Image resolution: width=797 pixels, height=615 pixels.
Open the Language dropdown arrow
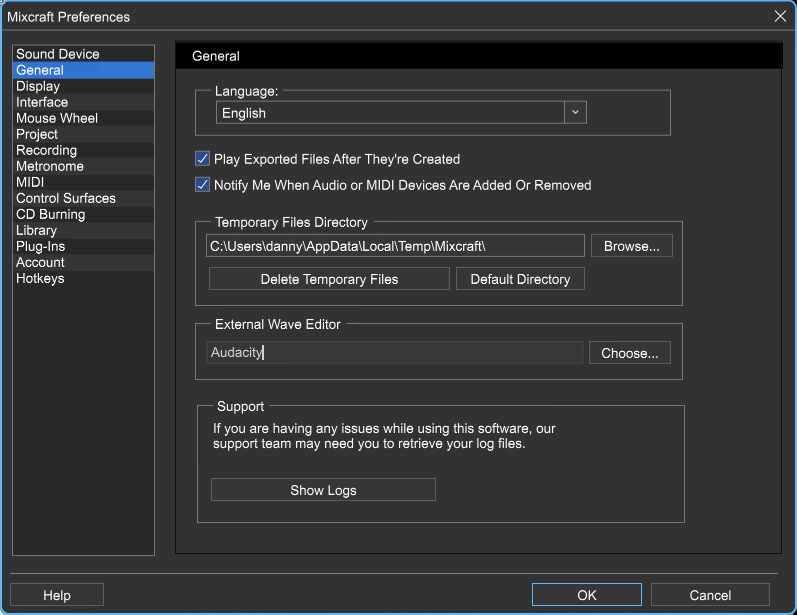point(575,112)
